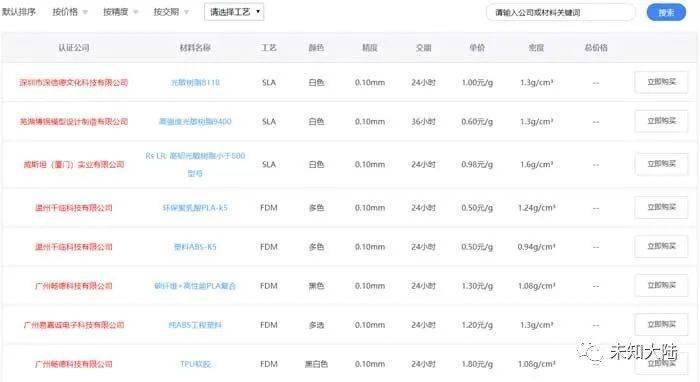Click the 精度 column header
This screenshot has height=382, width=700.
pos(370,48)
